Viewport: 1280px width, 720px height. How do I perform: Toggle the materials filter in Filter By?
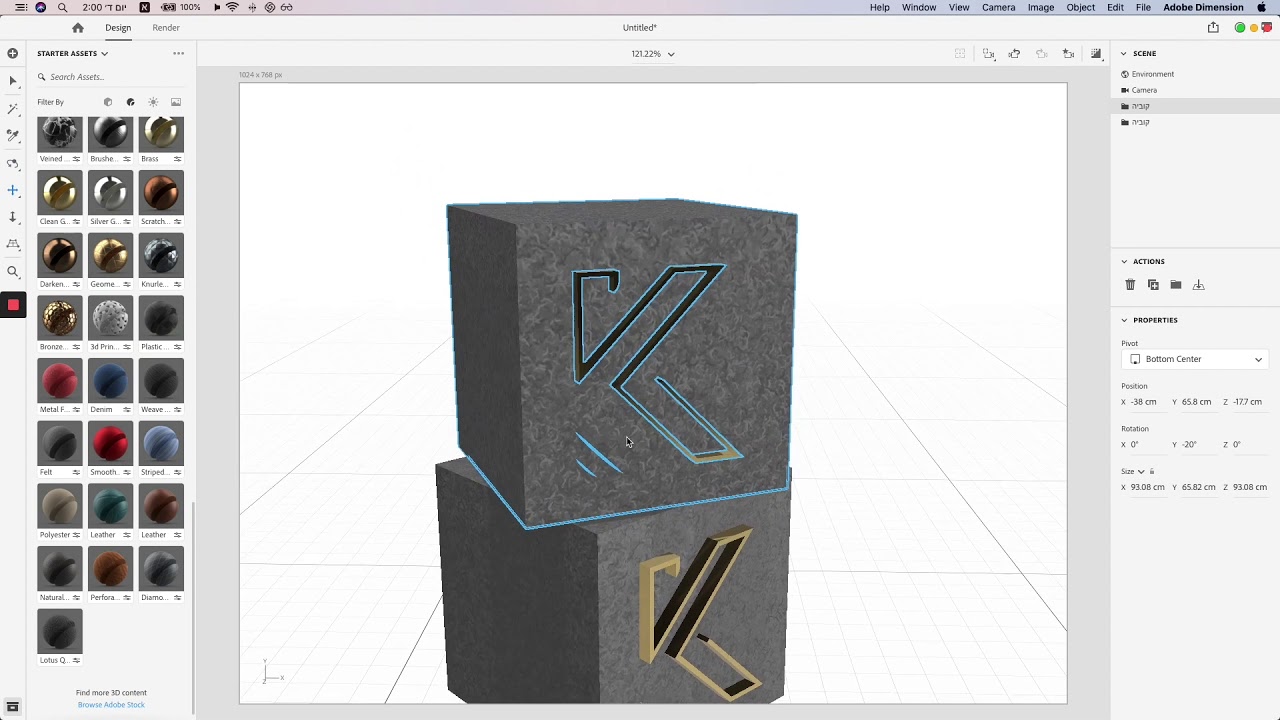[130, 102]
